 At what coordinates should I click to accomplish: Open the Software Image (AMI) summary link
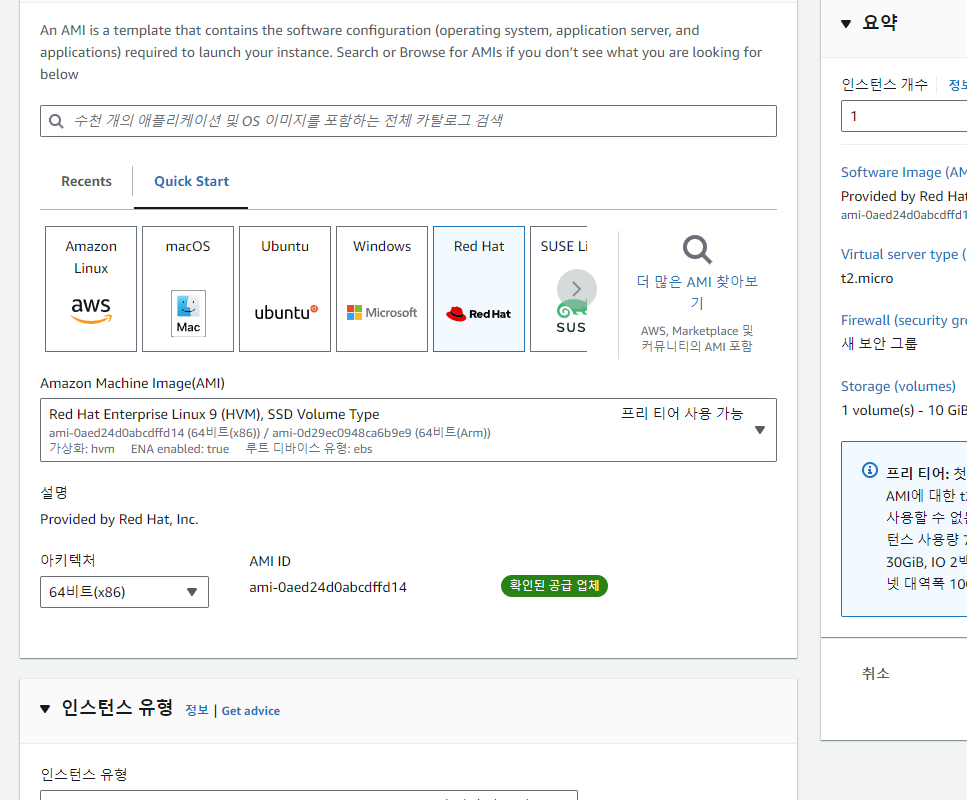903,172
